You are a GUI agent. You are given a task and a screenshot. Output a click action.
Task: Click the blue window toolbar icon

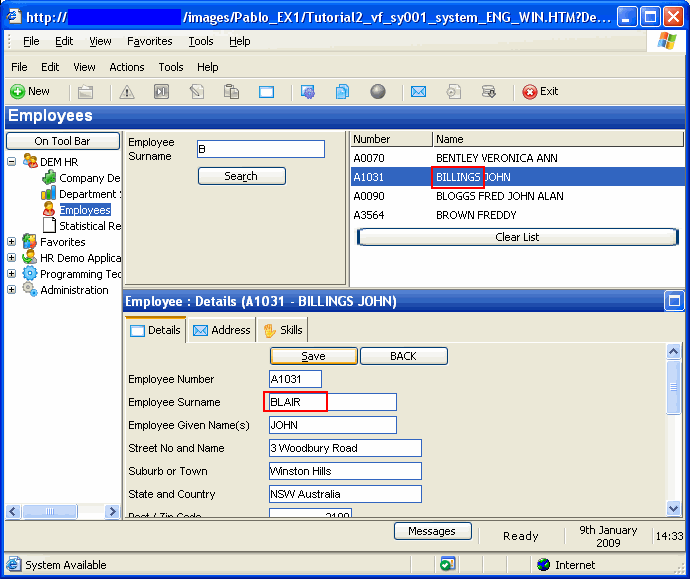266,92
